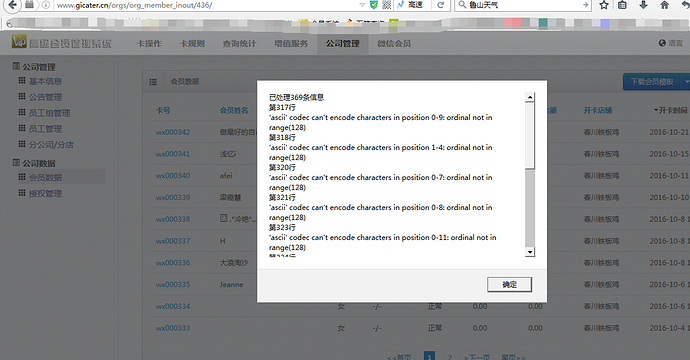Image resolution: width=690 pixels, height=360 pixels.
Task: Reload the page with the refresh icon
Action: pyautogui.click(x=440, y=5)
